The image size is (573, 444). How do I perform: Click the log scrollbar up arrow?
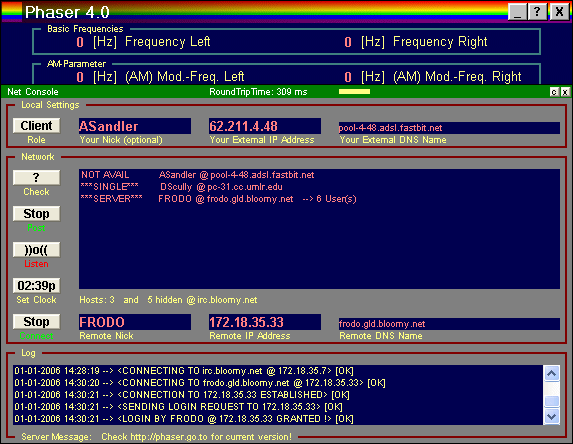pyautogui.click(x=551, y=373)
